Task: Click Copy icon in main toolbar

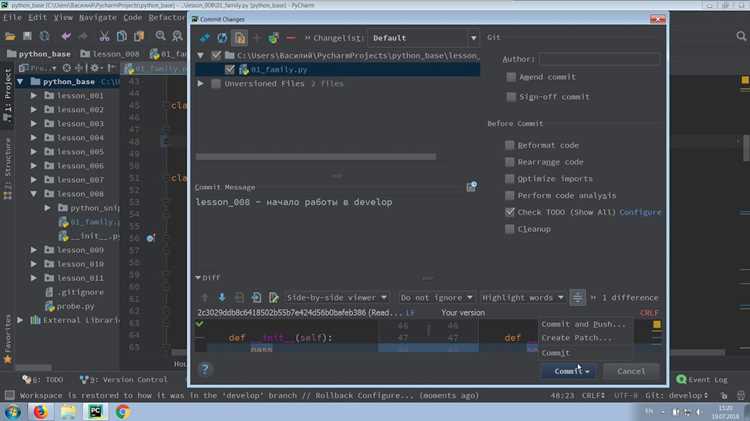Action: pyautogui.click(x=121, y=36)
